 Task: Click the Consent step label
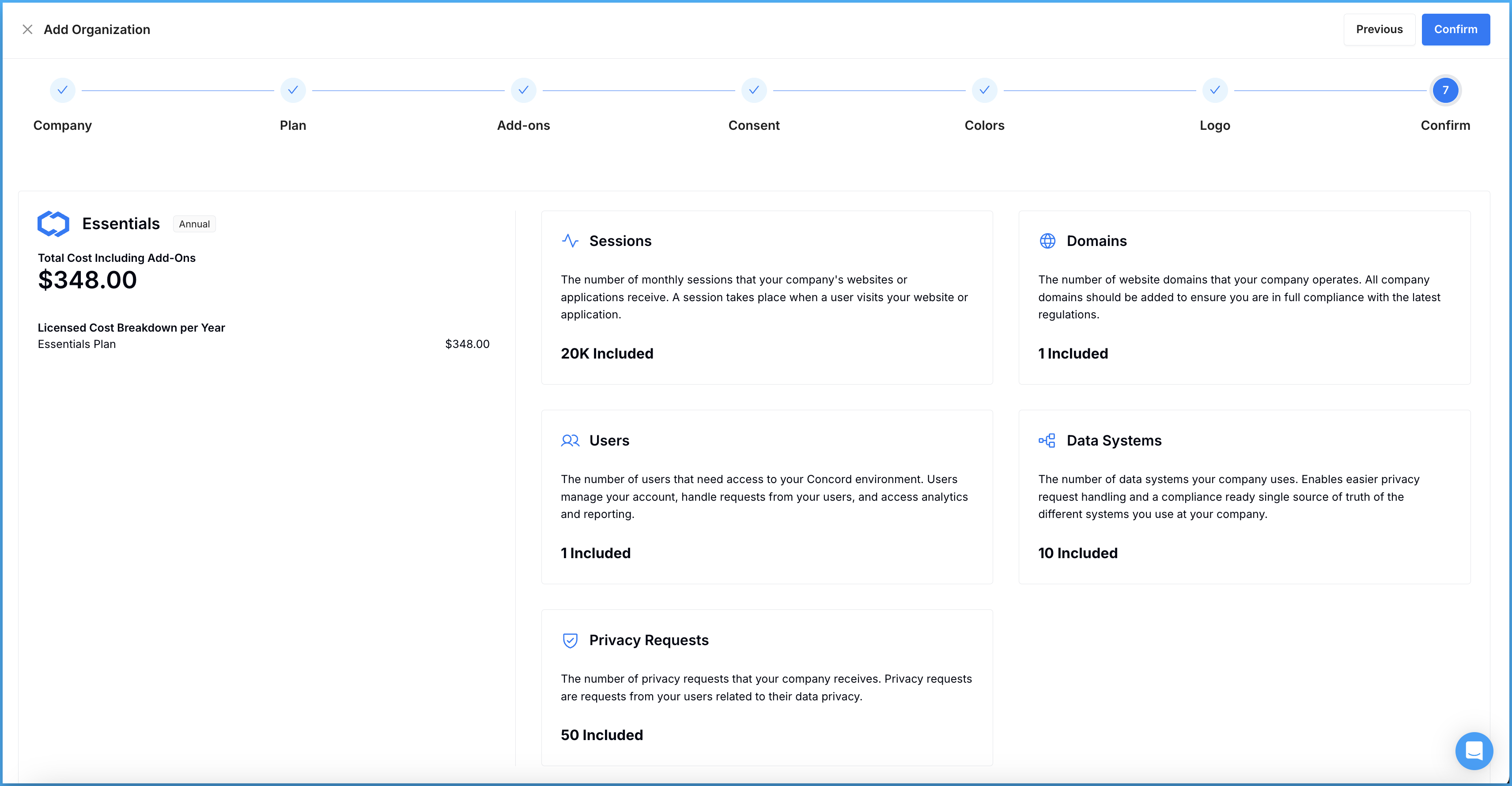pyautogui.click(x=754, y=125)
